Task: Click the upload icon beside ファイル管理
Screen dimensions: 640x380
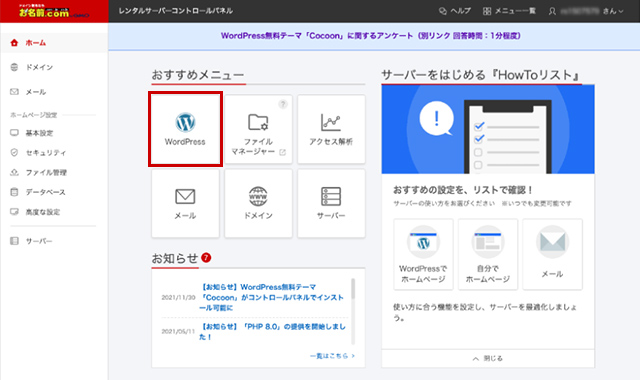Action: click(14, 172)
